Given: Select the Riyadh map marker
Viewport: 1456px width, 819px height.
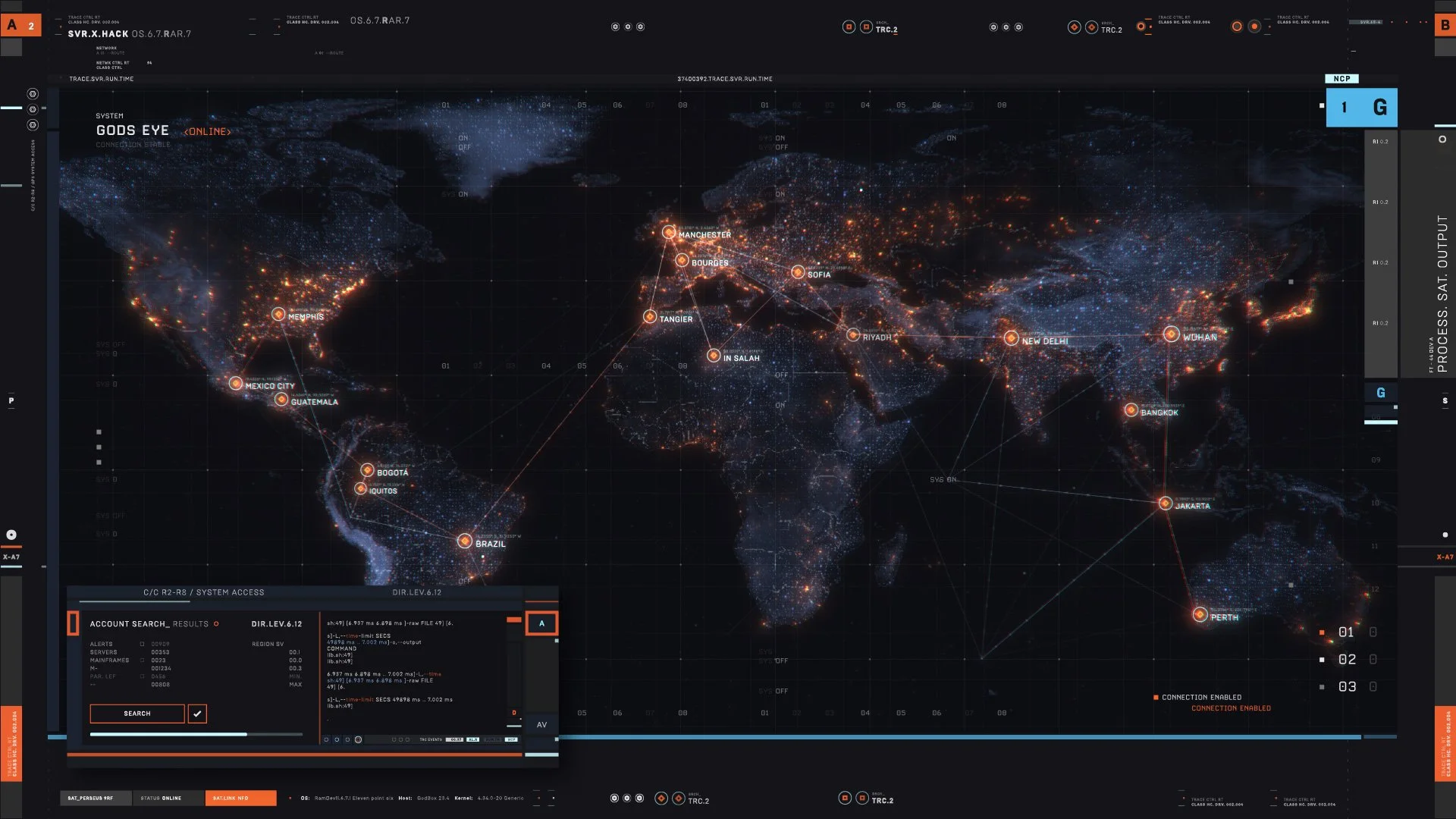Looking at the screenshot, I should point(853,334).
